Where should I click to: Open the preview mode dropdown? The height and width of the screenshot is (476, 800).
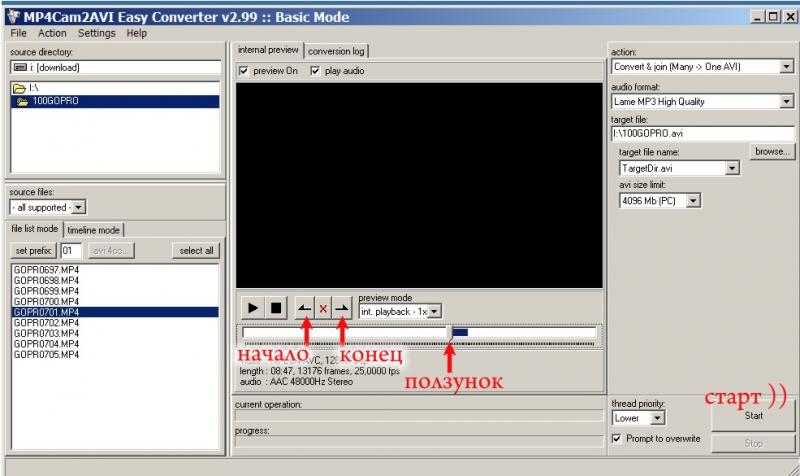pos(434,311)
